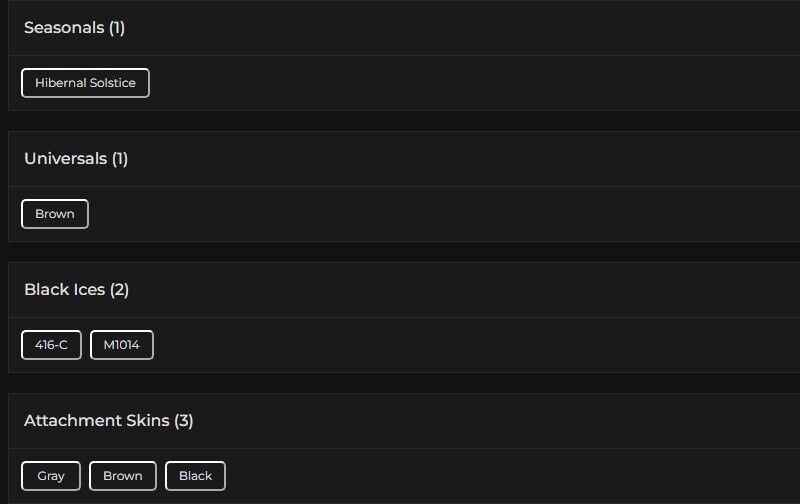Click blank header area right of Black Ices title
The image size is (800, 504).
coord(450,290)
